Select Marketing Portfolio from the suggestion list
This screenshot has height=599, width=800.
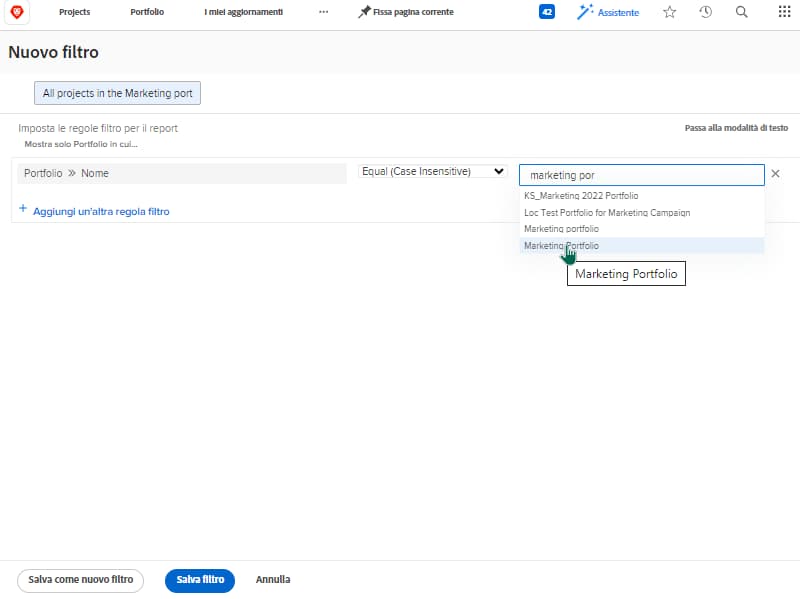(x=560, y=246)
